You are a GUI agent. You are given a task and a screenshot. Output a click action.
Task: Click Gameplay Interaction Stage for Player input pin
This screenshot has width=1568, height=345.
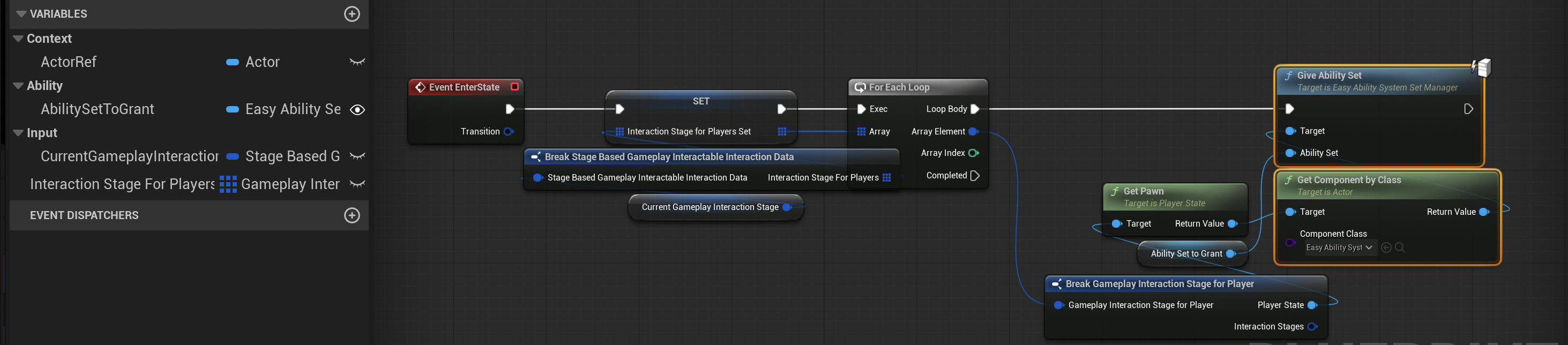tap(1058, 305)
